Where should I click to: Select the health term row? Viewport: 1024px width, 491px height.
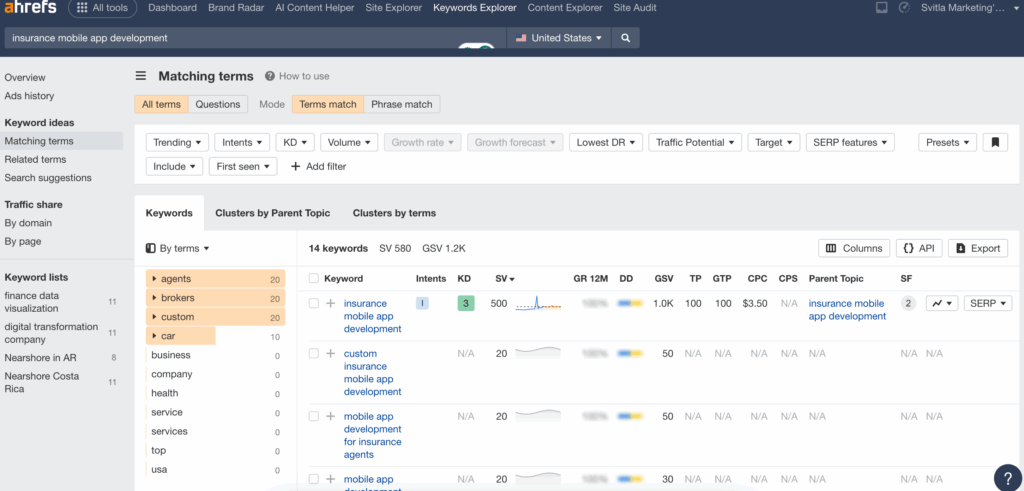click(x=216, y=393)
